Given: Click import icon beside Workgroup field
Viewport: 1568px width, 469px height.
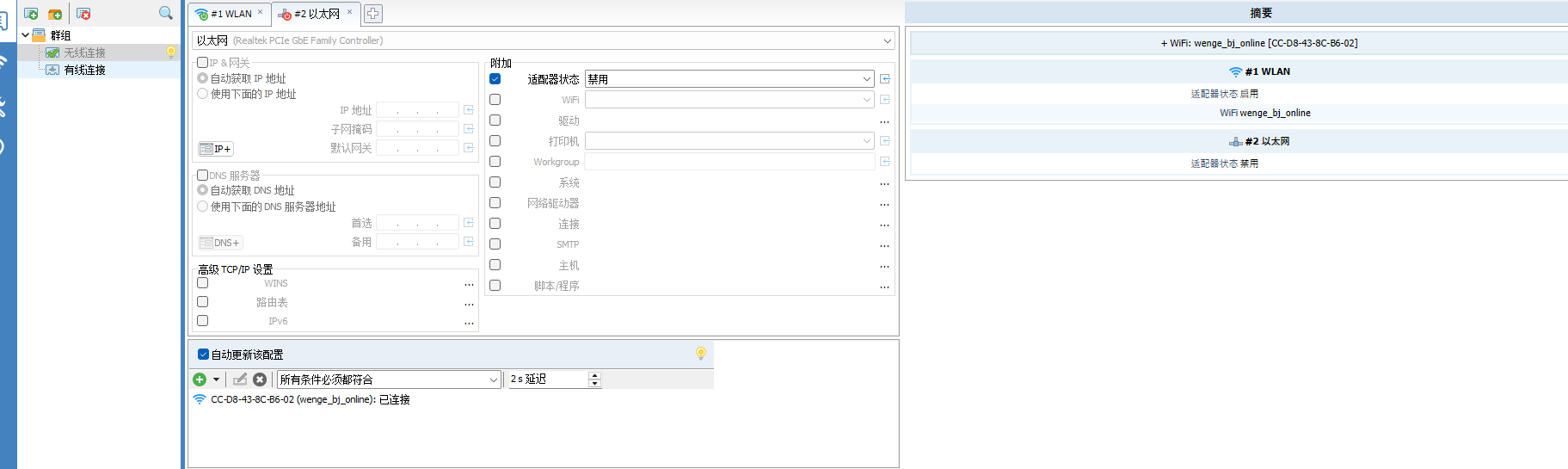Looking at the screenshot, I should [x=885, y=162].
